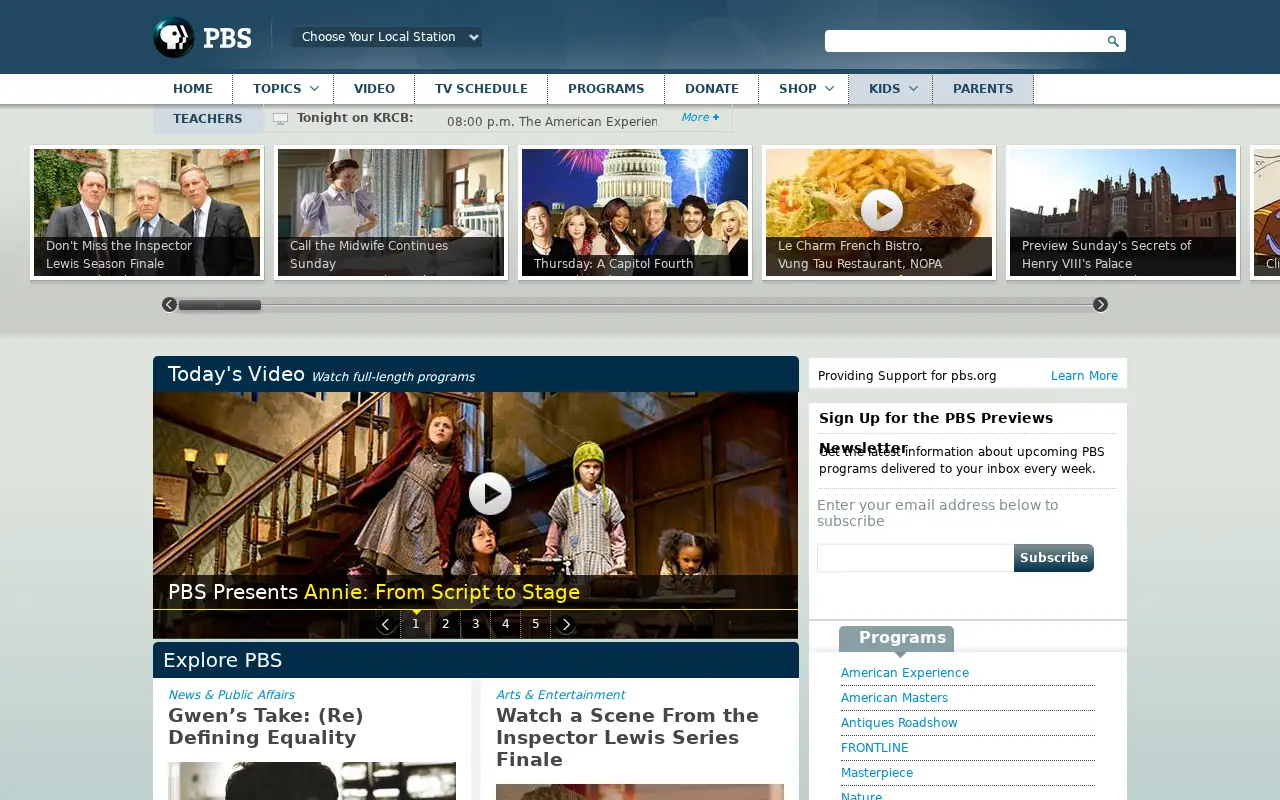1280x800 pixels.
Task: Go to previous Today's Video slide
Action: point(386,624)
